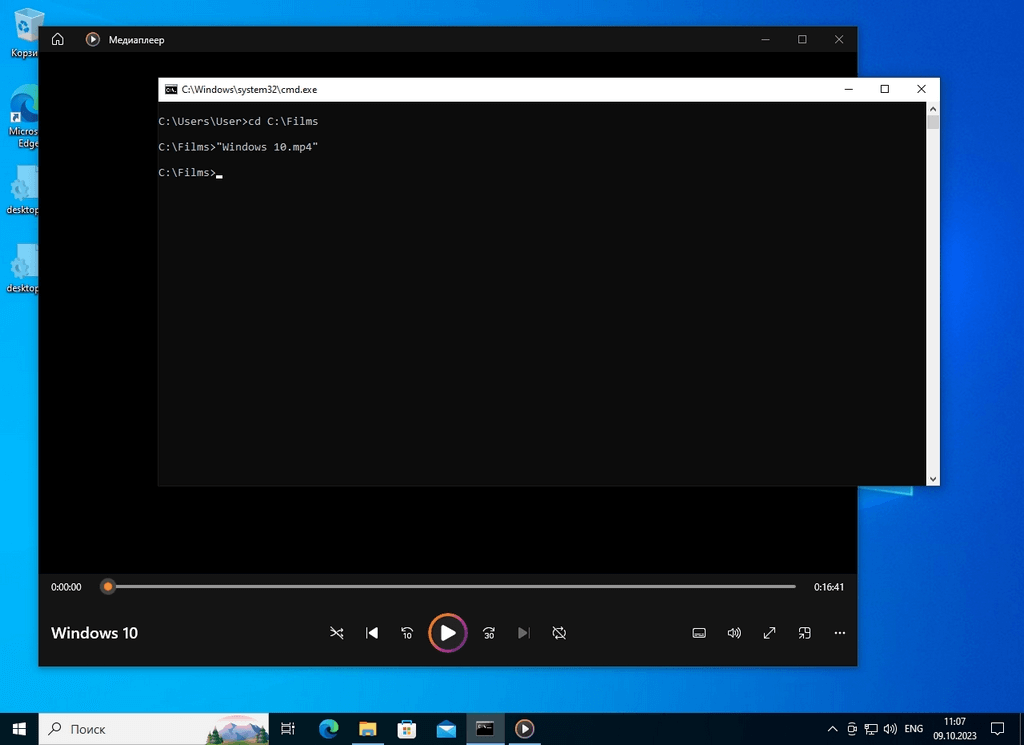Close the Media Player window

(839, 39)
